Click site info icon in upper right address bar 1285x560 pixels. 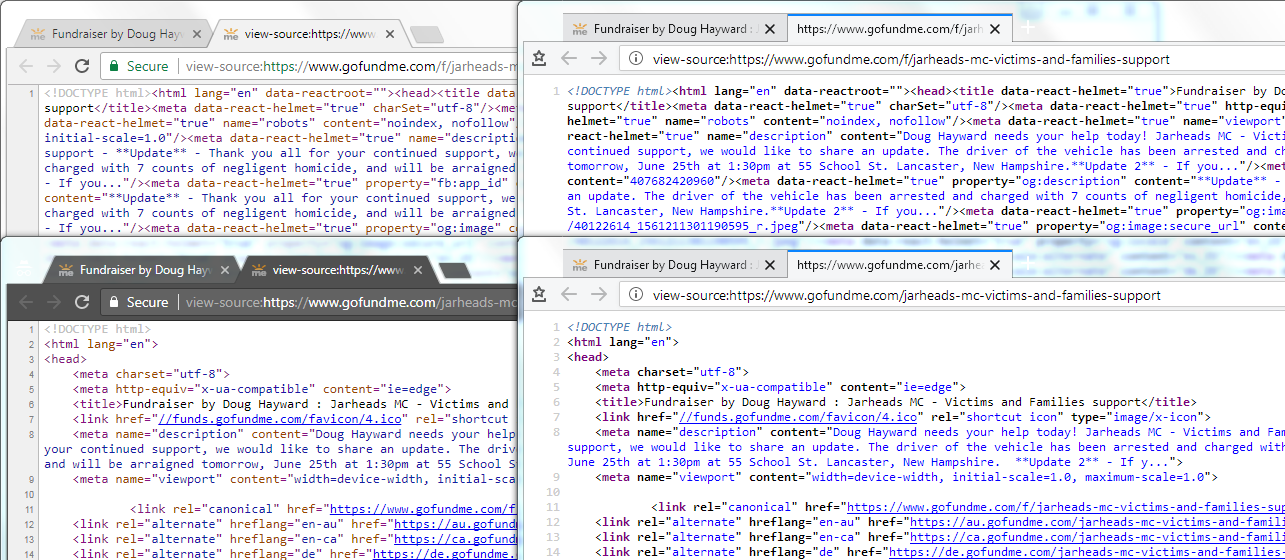coord(635,59)
